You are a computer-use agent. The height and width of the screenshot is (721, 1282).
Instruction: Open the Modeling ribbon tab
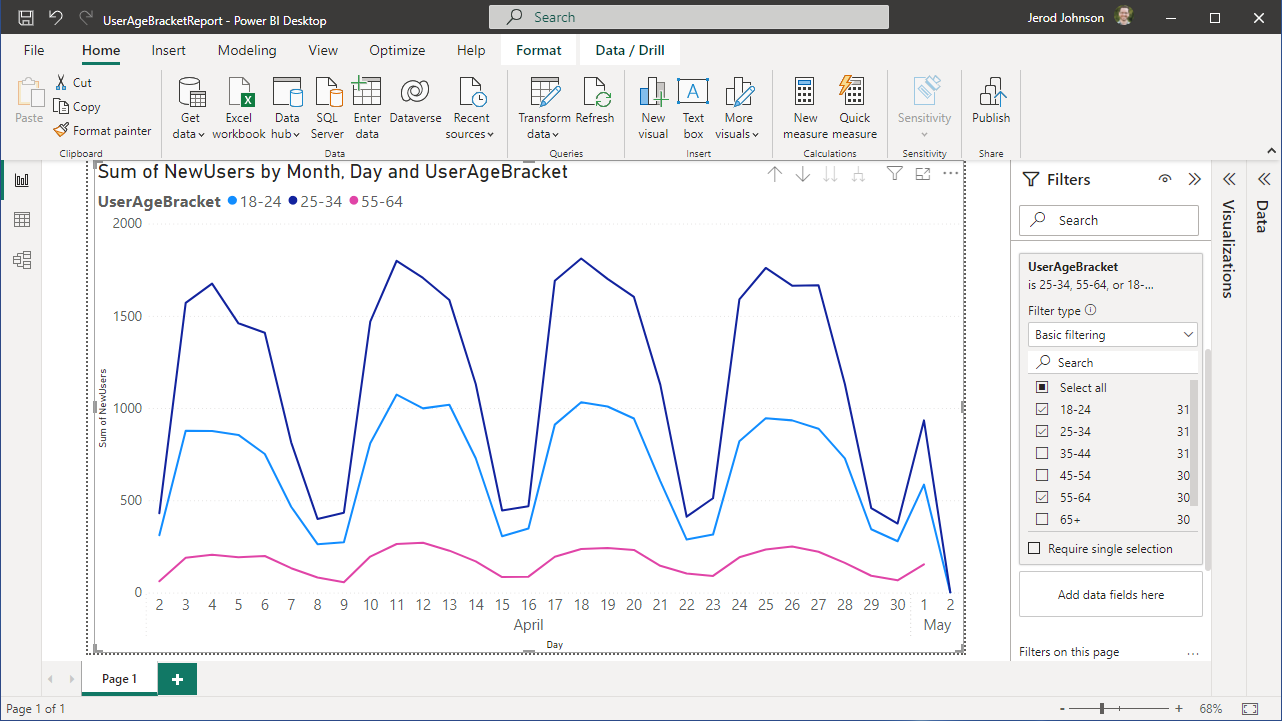click(x=247, y=50)
